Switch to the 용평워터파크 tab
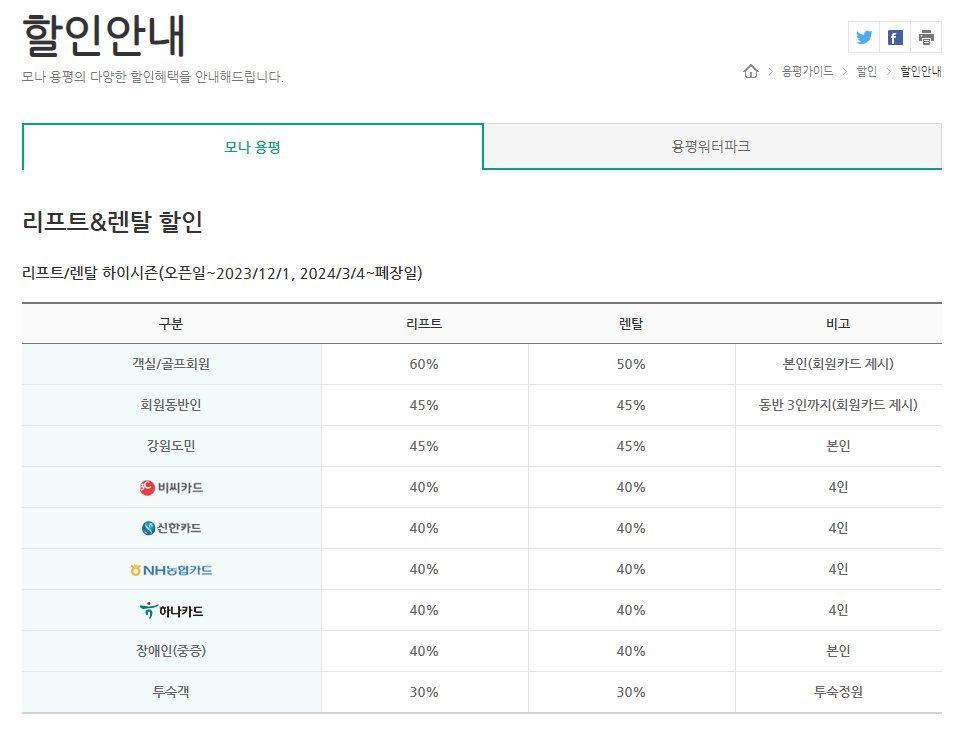The image size is (957, 734). [x=712, y=145]
